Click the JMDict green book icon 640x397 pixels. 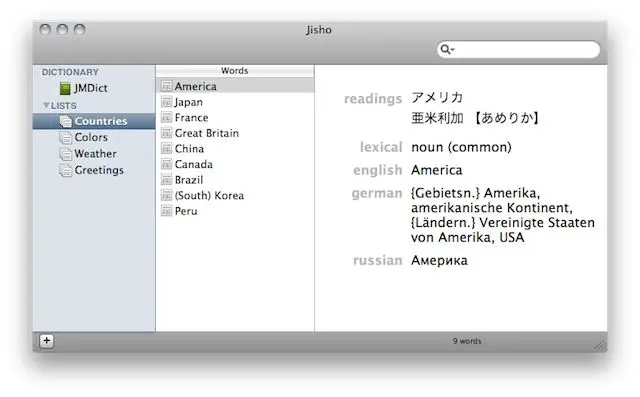click(65, 88)
